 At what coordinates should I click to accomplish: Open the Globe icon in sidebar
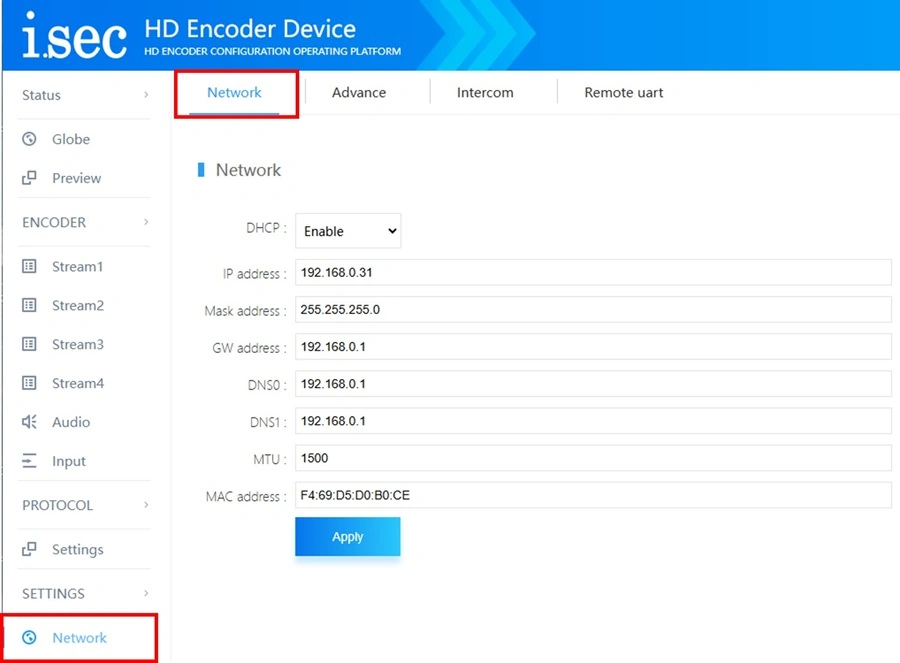click(29, 139)
